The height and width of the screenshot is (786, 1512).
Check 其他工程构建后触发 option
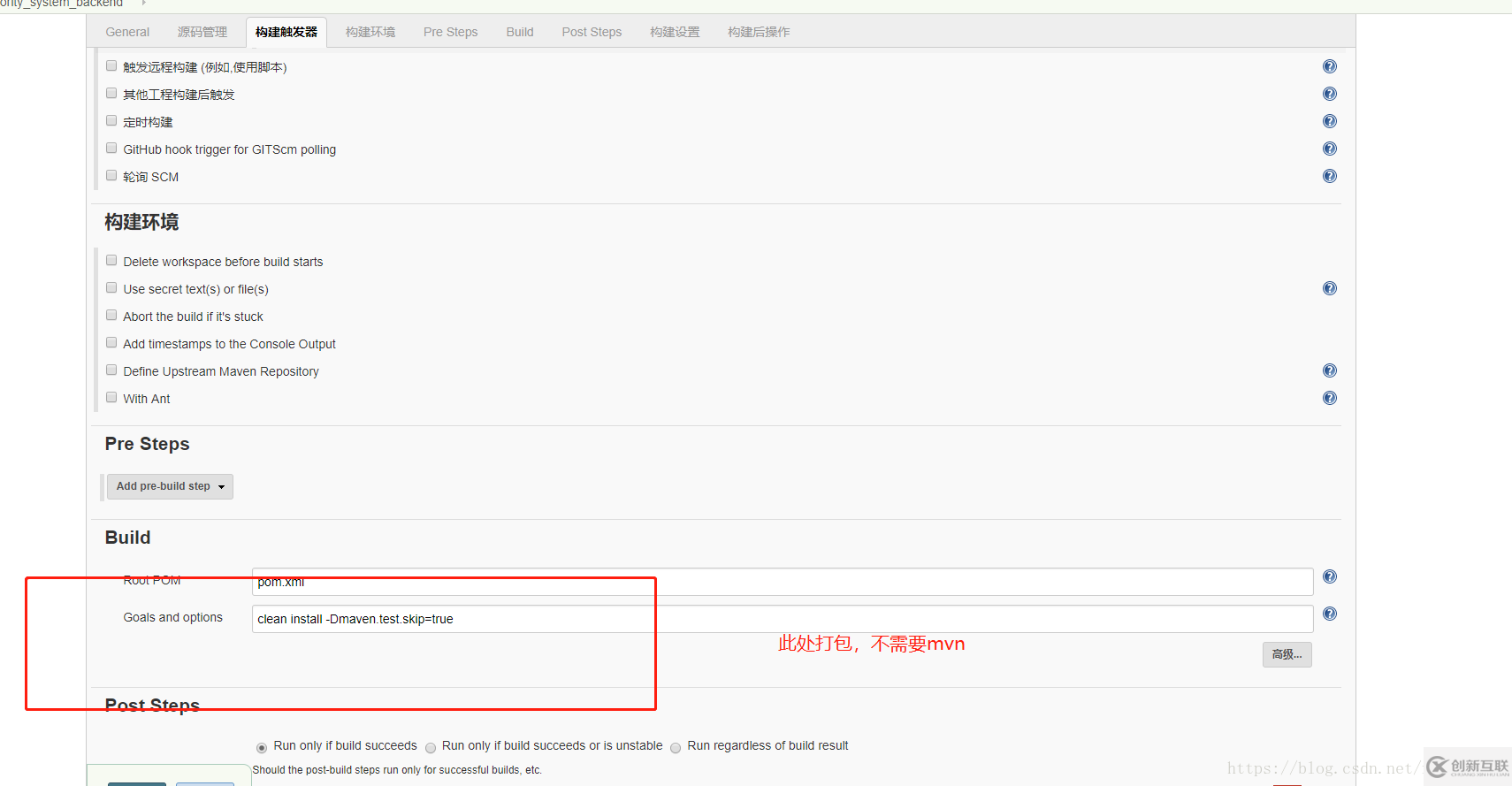[x=111, y=93]
